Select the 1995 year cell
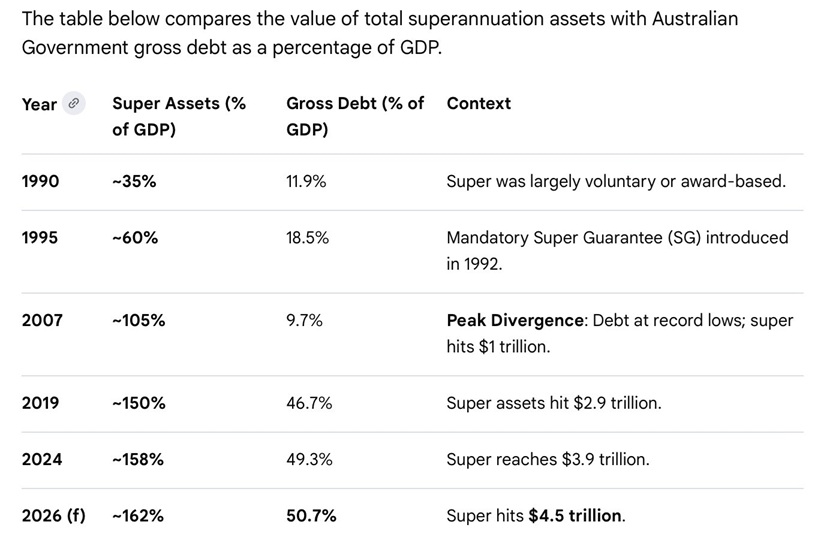The width and height of the screenshot is (815, 536). (41, 238)
